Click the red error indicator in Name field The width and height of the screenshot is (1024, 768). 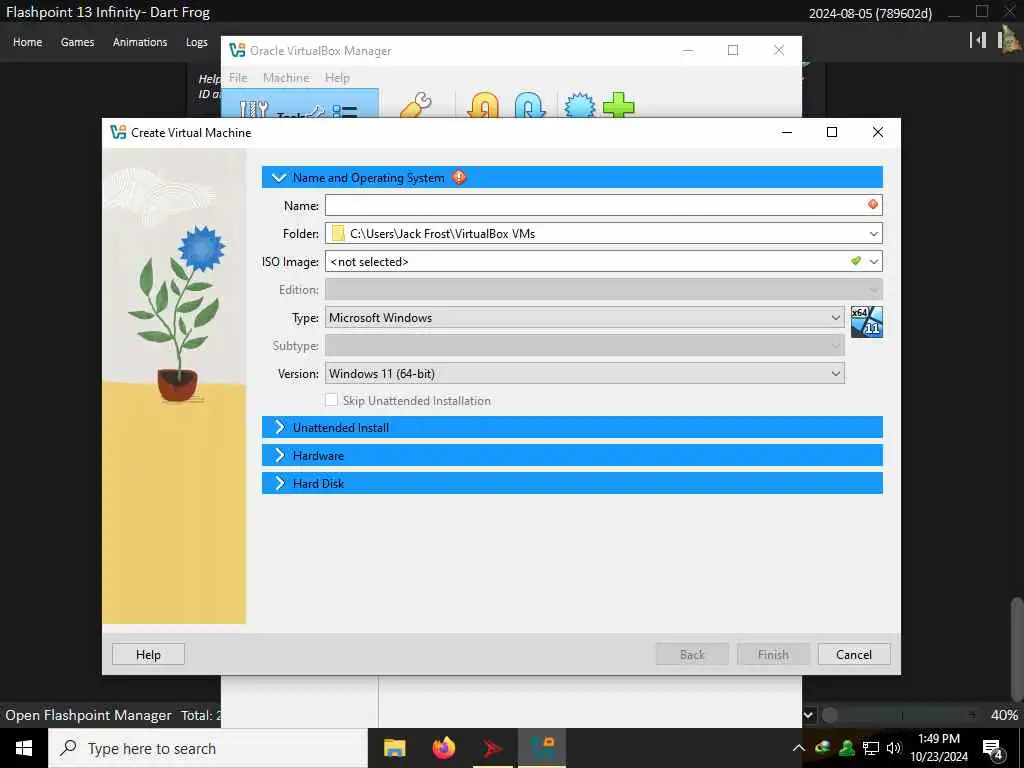[872, 204]
